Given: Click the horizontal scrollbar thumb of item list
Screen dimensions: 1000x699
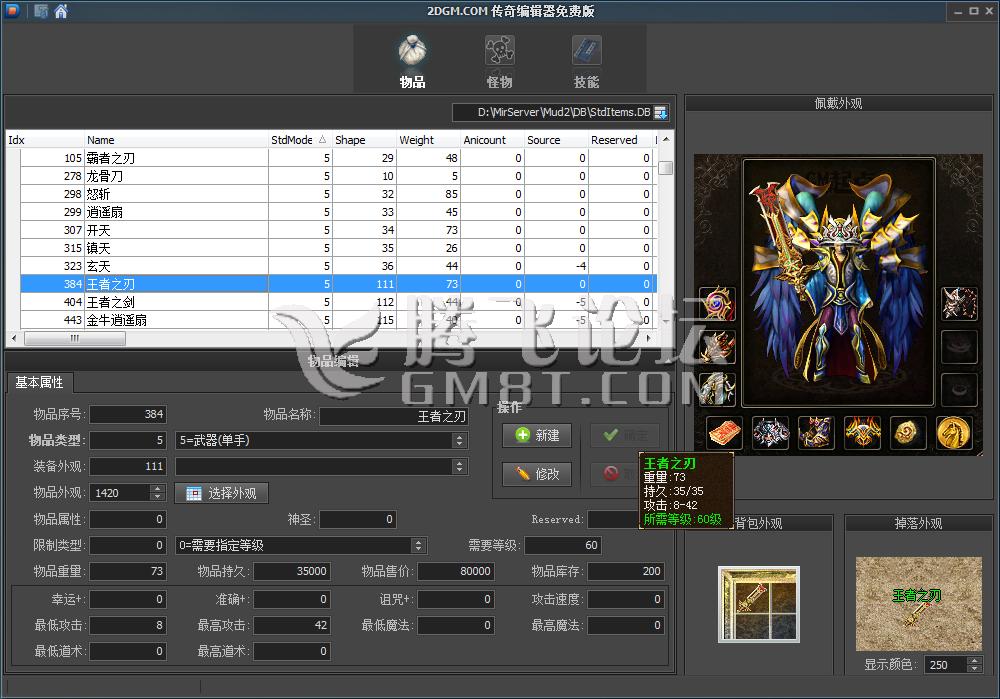Looking at the screenshot, I should coord(75,338).
